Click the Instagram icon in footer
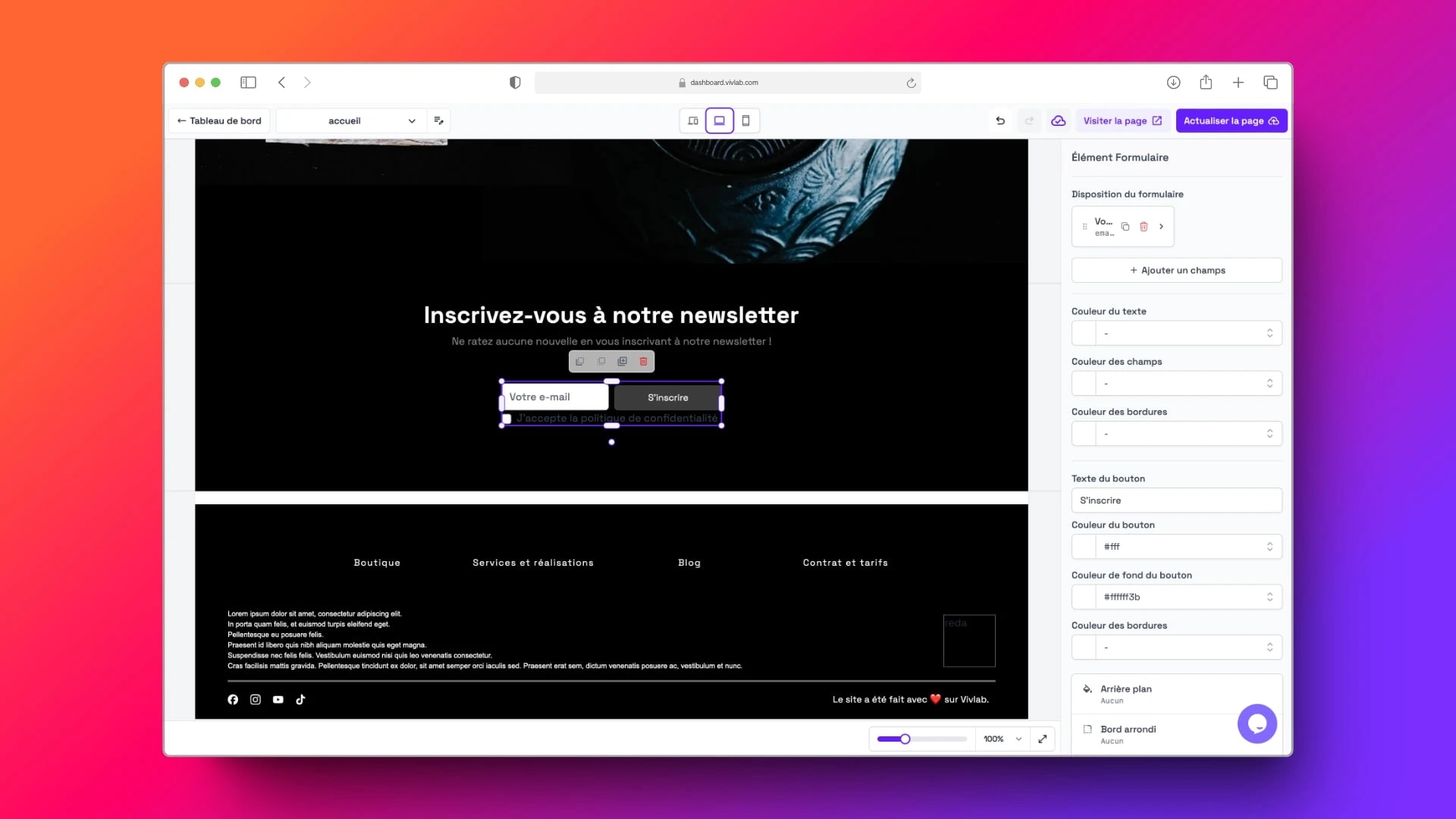 tap(256, 699)
